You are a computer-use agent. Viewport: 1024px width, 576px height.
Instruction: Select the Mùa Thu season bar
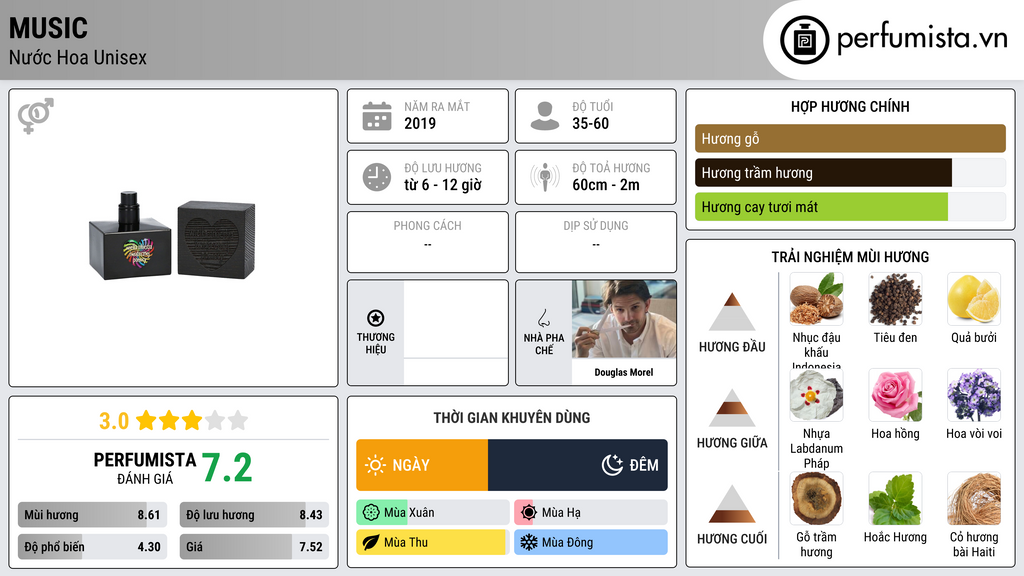point(433,542)
